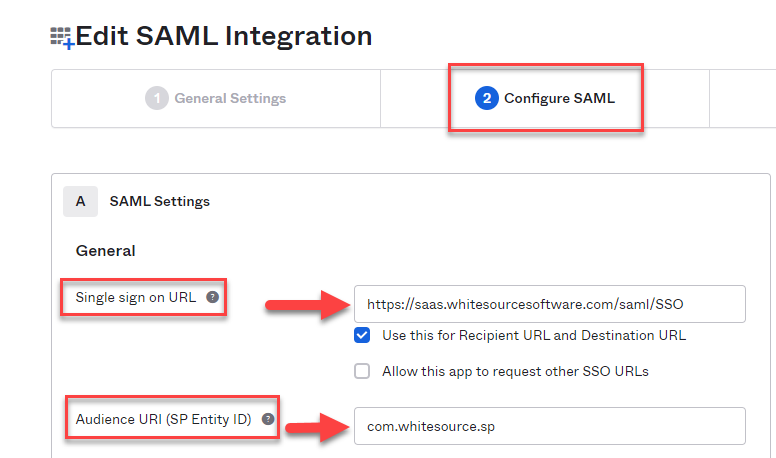Screen dimensions: 776x458
Task: Click the blue step 2 number badge
Action: click(x=486, y=98)
